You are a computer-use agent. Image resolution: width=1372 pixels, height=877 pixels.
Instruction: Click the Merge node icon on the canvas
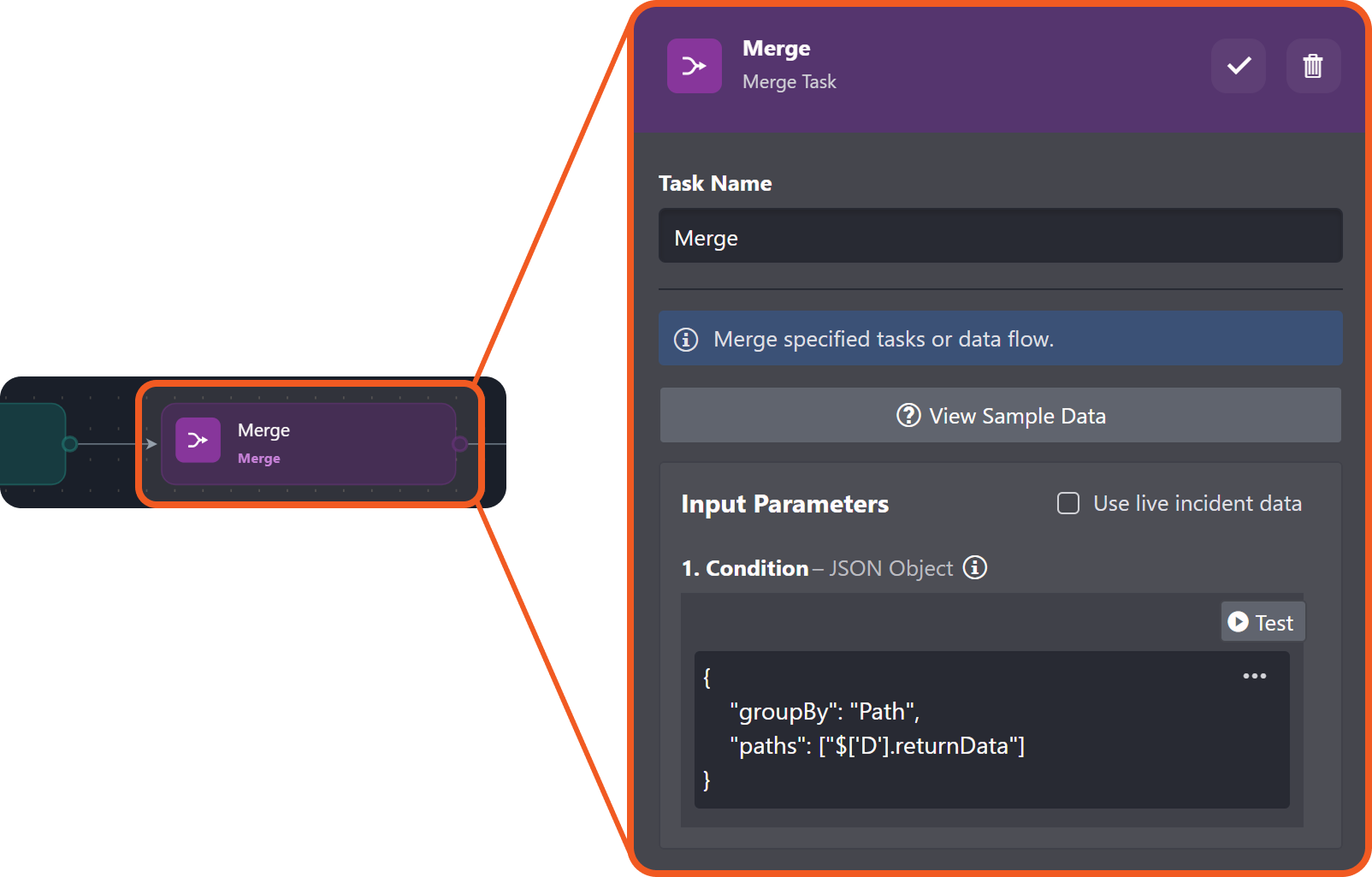[x=198, y=440]
